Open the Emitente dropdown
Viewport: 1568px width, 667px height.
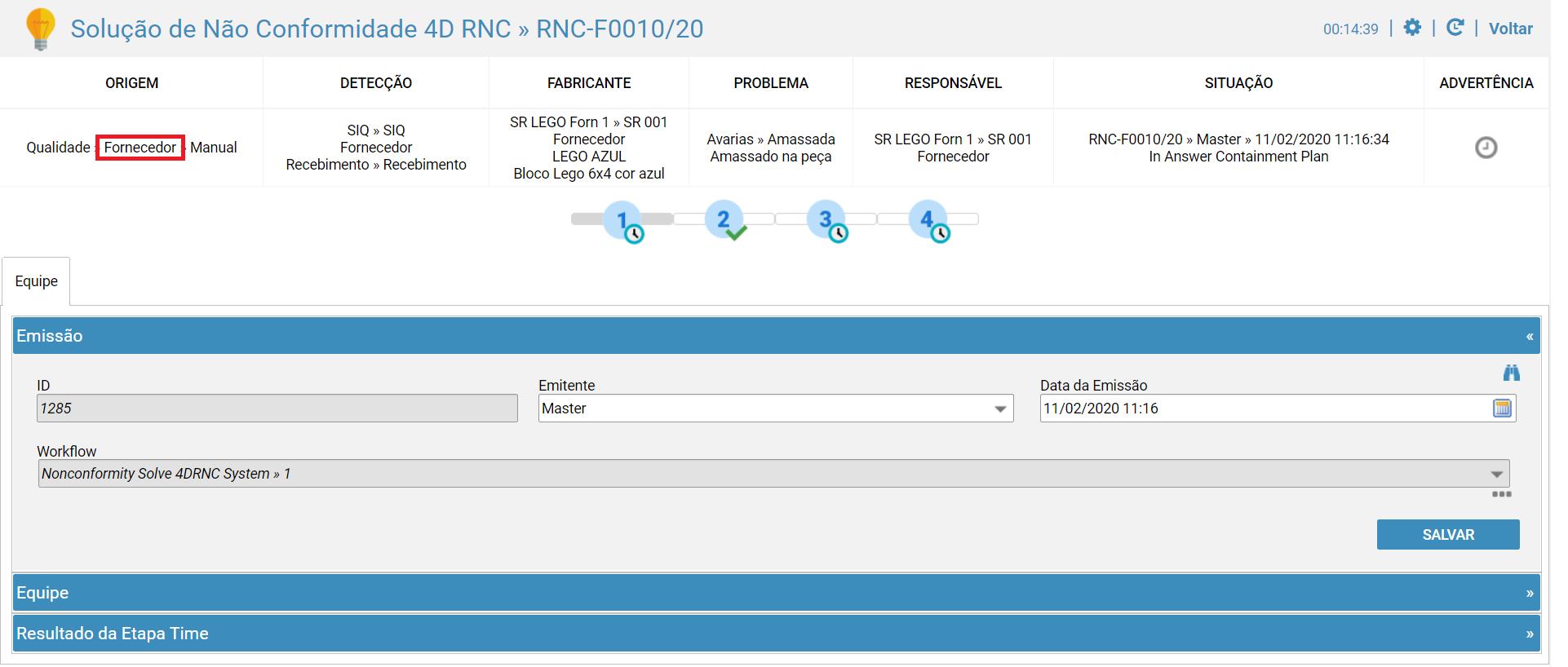pyautogui.click(x=776, y=409)
